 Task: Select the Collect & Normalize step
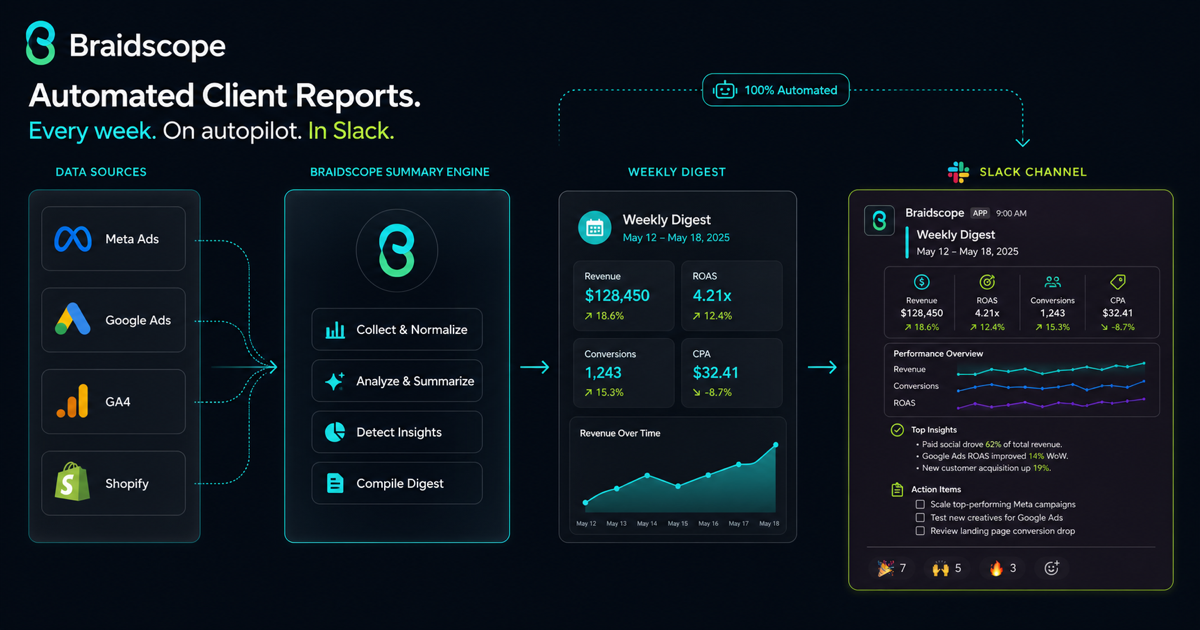tap(397, 329)
